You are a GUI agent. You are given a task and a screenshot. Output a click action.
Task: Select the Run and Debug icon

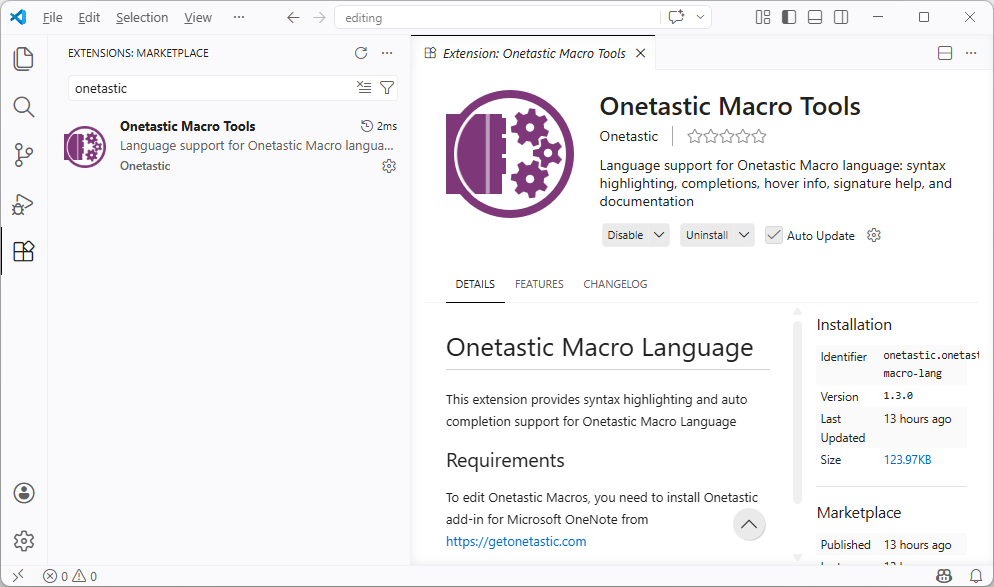click(23, 203)
